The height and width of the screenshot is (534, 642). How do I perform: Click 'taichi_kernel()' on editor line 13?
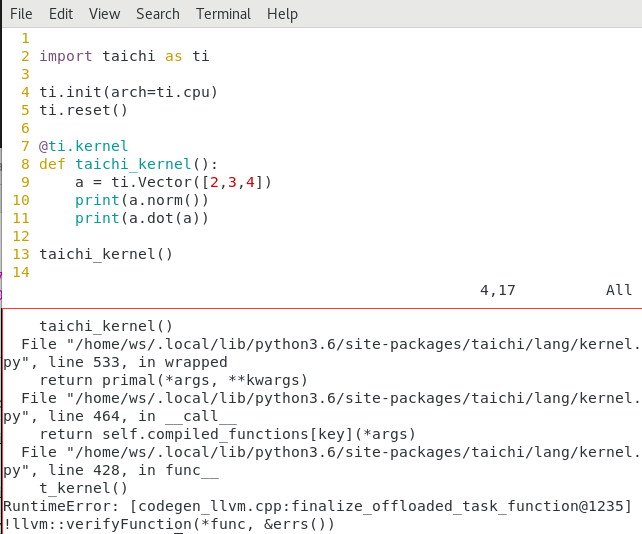click(x=106, y=254)
